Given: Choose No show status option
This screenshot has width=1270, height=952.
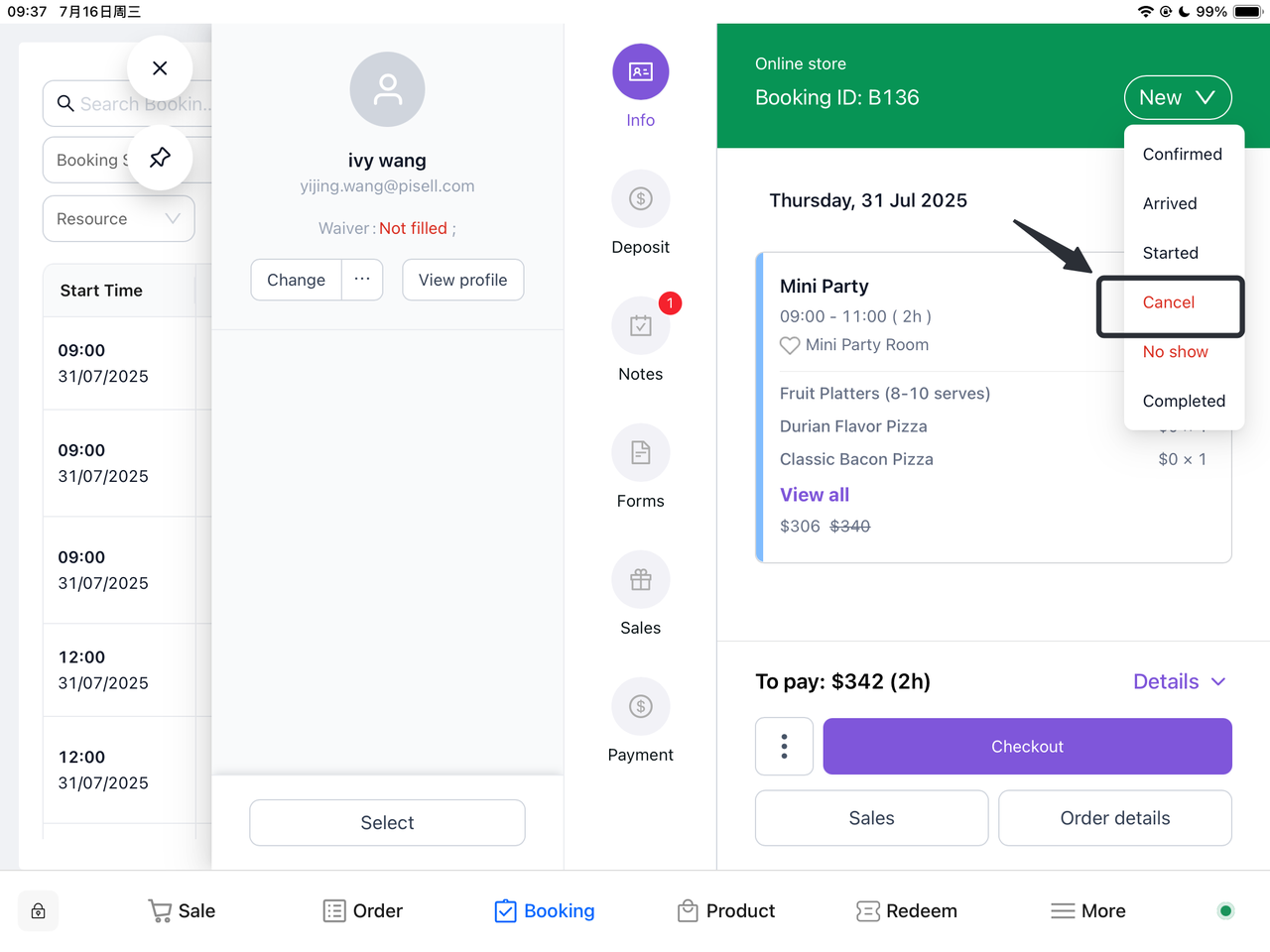Looking at the screenshot, I should [x=1176, y=352].
